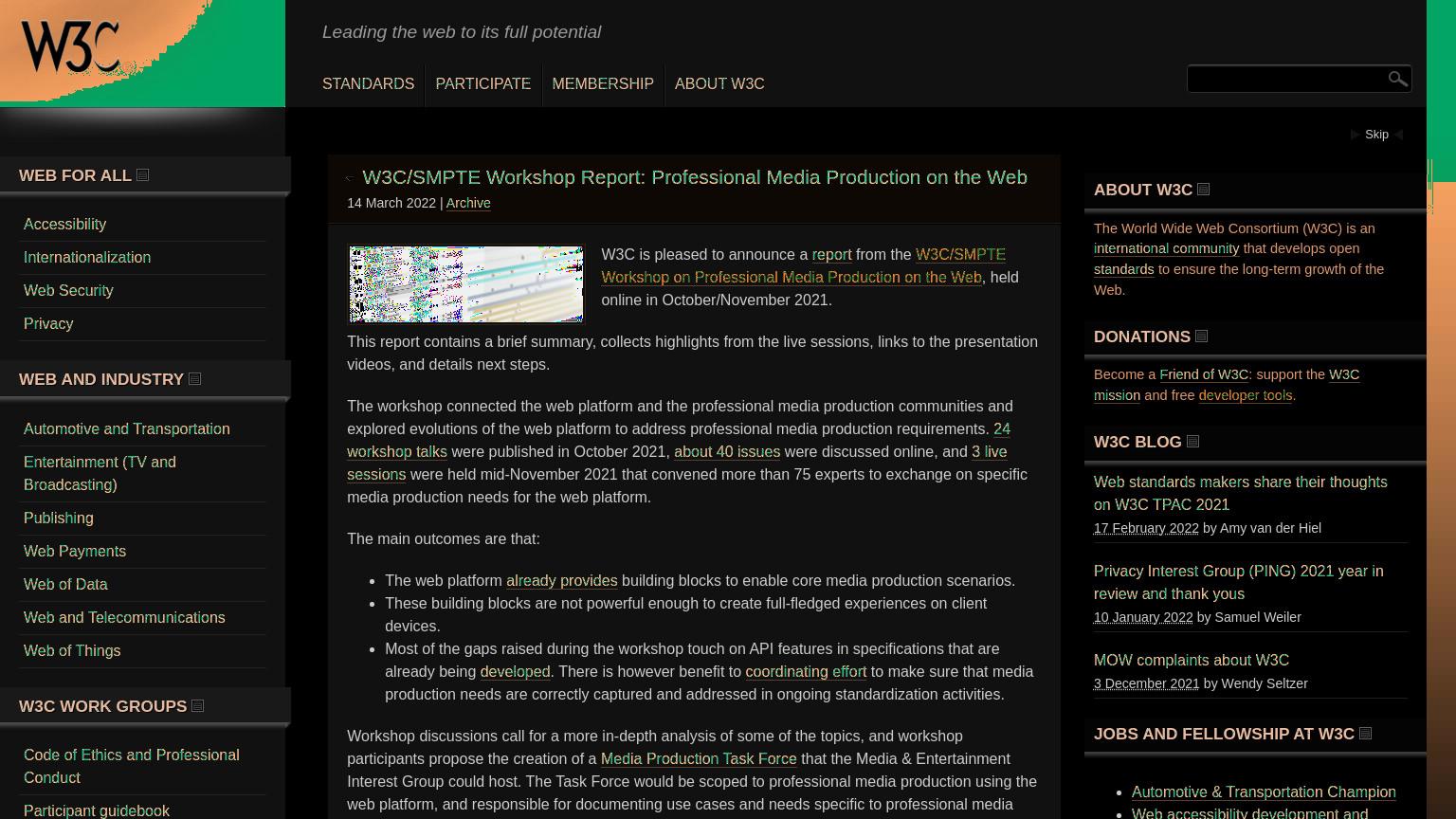Collapse the Jobs and Fellowship section
Image resolution: width=1456 pixels, height=819 pixels.
pos(1366,734)
